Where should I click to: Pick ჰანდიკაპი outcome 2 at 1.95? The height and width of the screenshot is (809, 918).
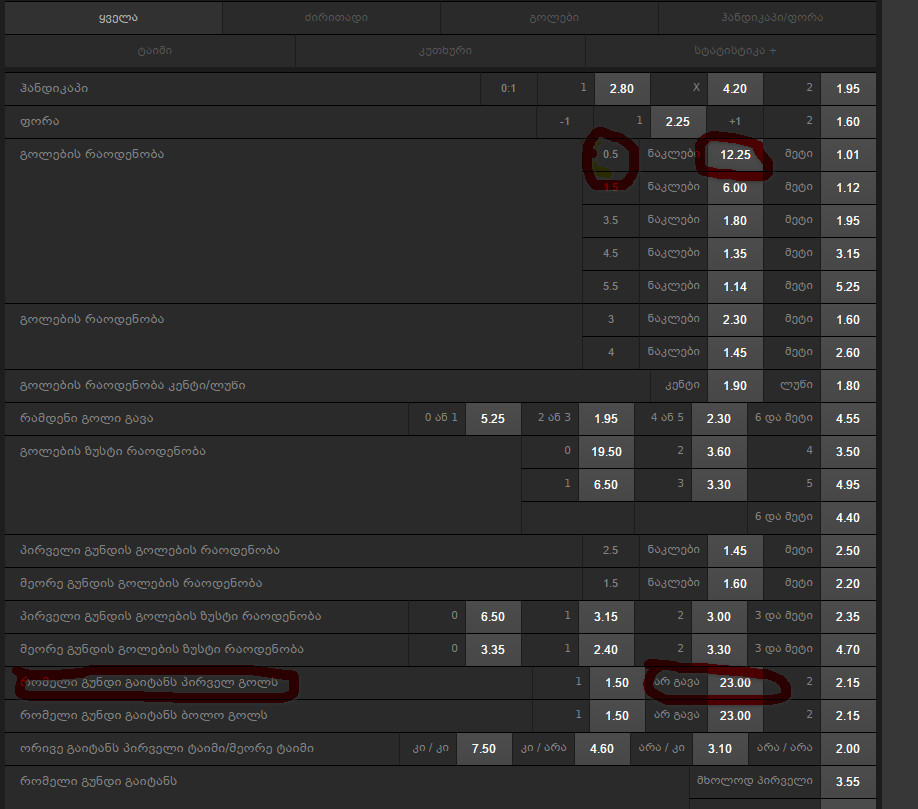(x=848, y=89)
